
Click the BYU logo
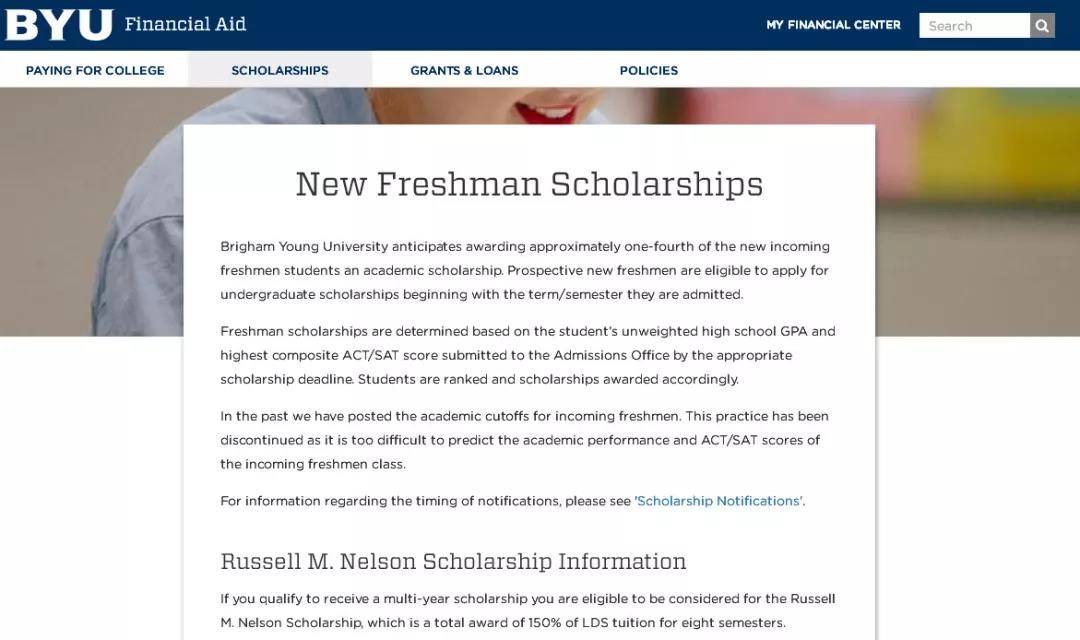59,25
